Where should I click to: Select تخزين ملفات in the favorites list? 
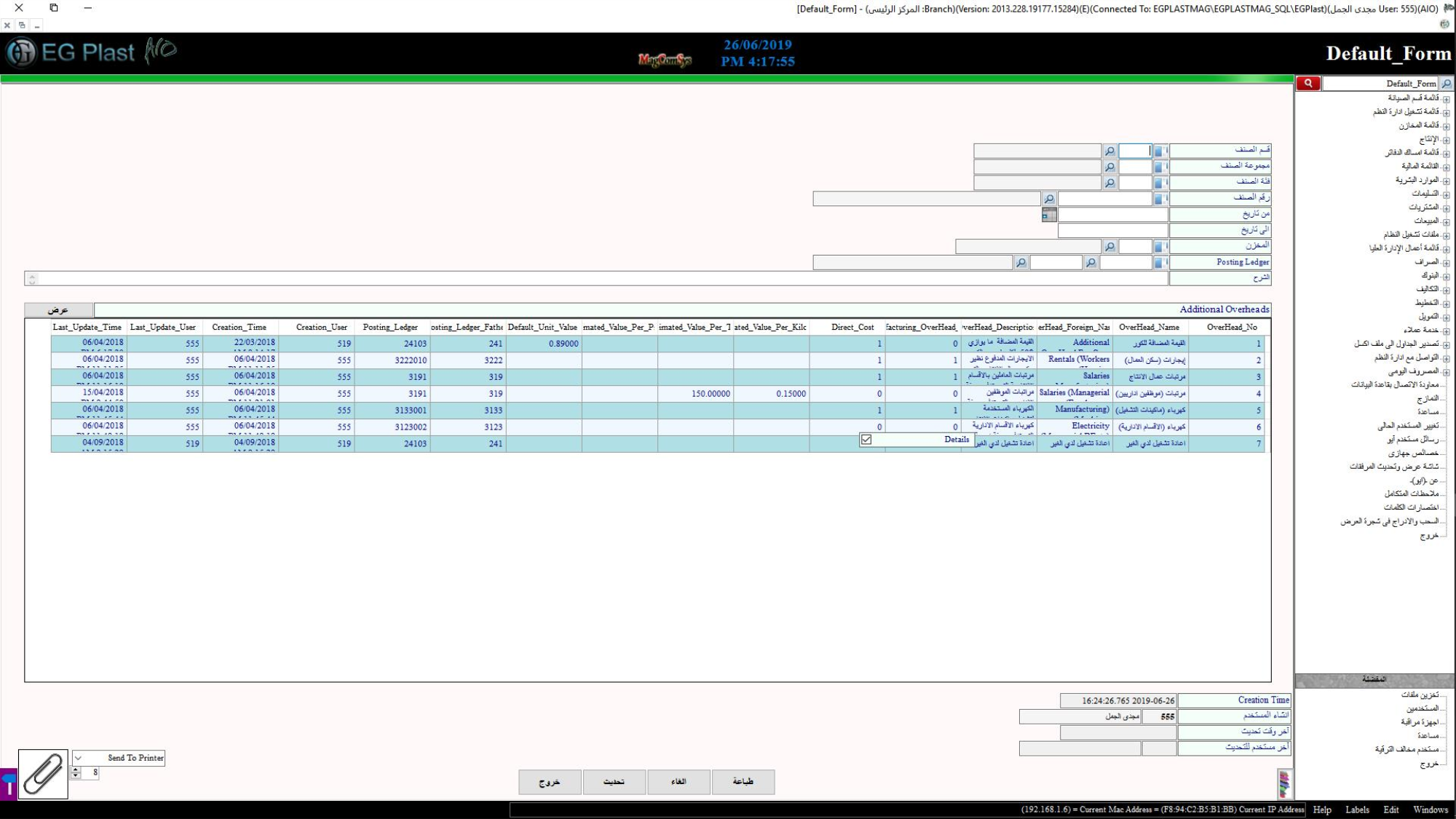click(x=1420, y=695)
